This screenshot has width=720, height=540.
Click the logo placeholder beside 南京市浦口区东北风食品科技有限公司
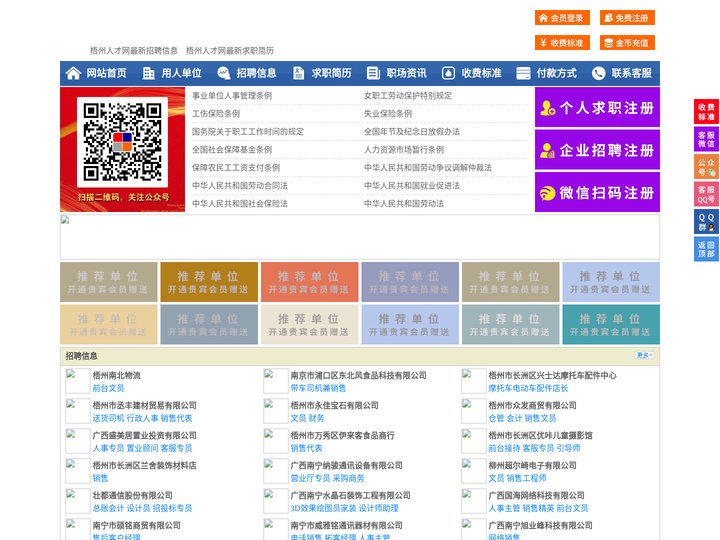point(276,381)
